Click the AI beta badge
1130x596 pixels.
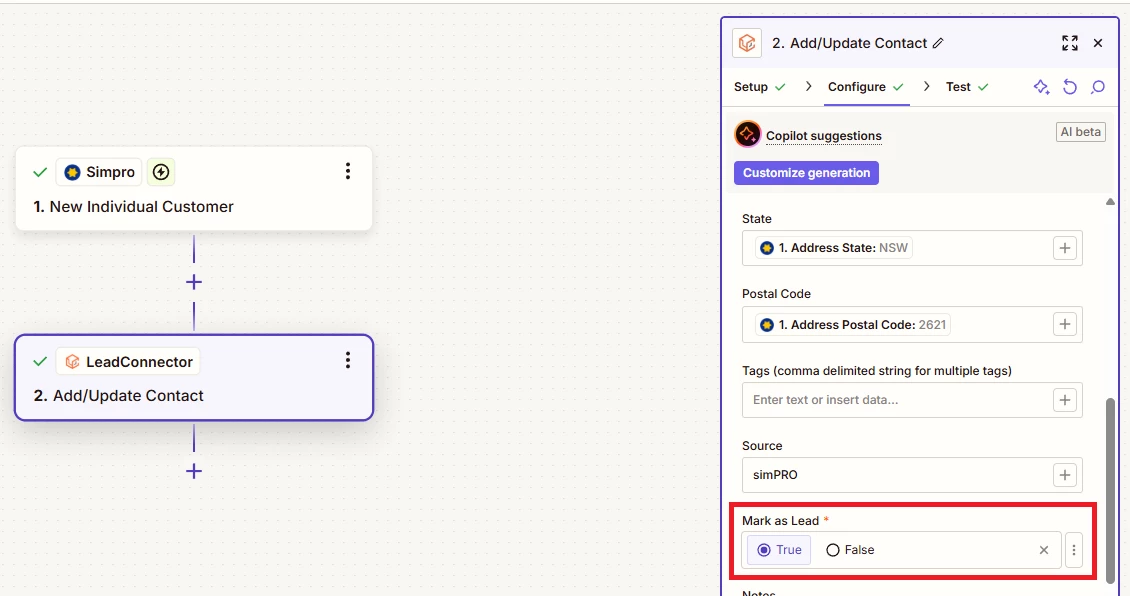point(1080,132)
